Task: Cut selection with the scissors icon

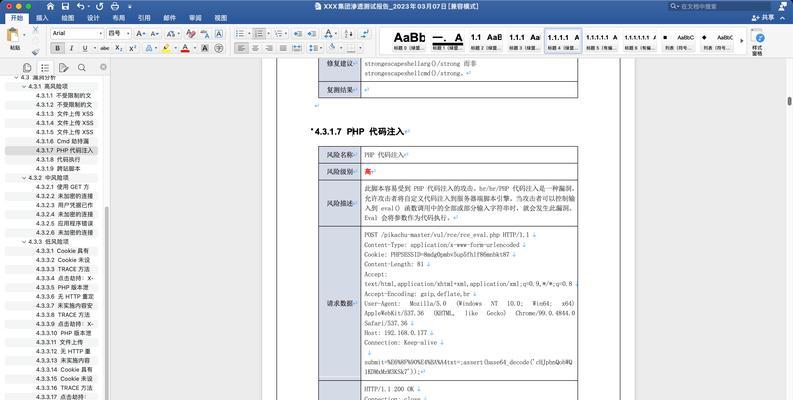Action: tap(35, 30)
